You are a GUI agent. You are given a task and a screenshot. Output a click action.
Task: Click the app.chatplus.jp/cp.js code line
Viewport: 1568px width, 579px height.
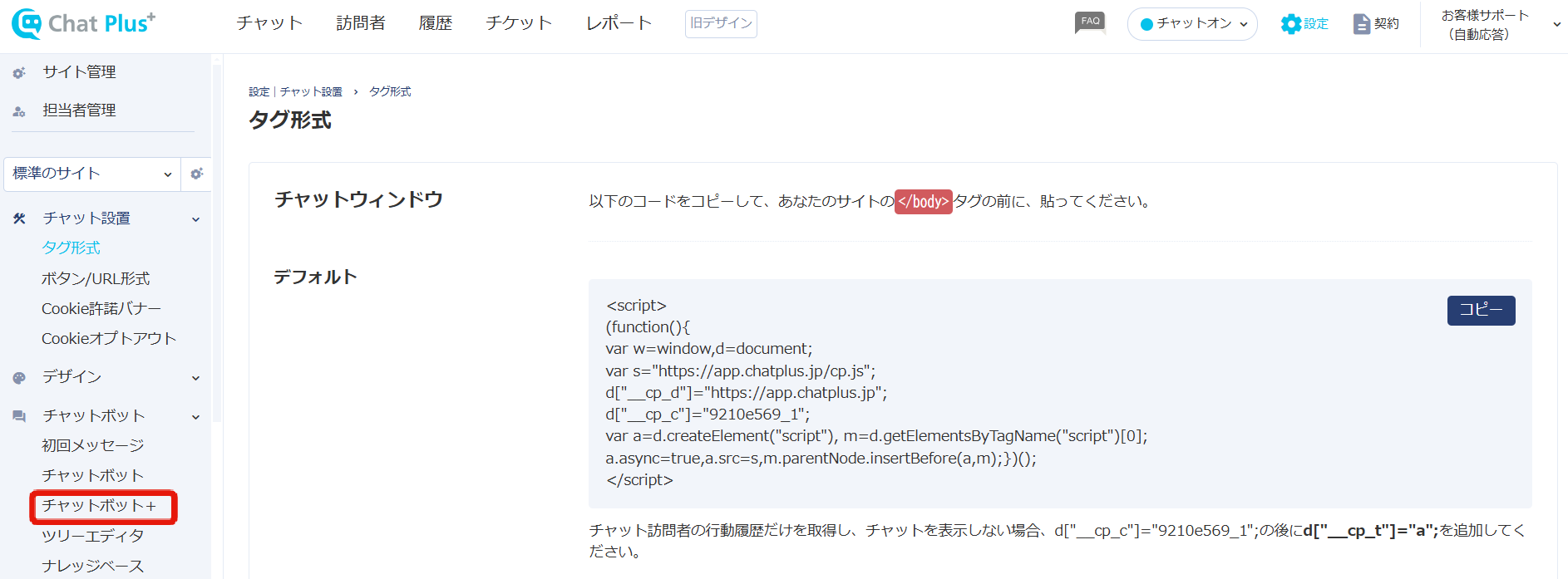coord(741,370)
